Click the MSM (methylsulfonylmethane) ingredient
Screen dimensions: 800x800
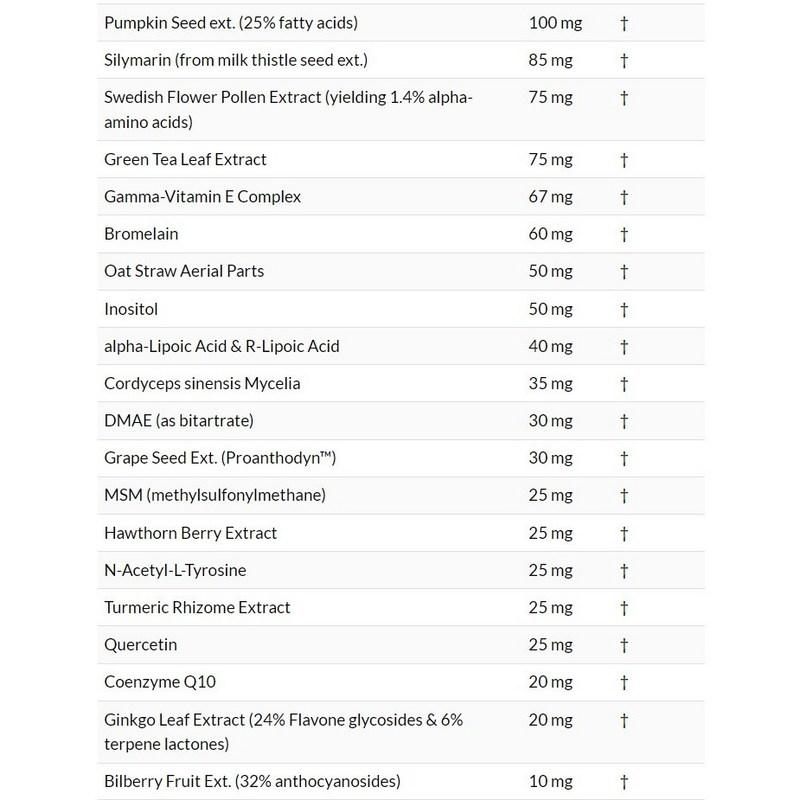click(x=215, y=495)
